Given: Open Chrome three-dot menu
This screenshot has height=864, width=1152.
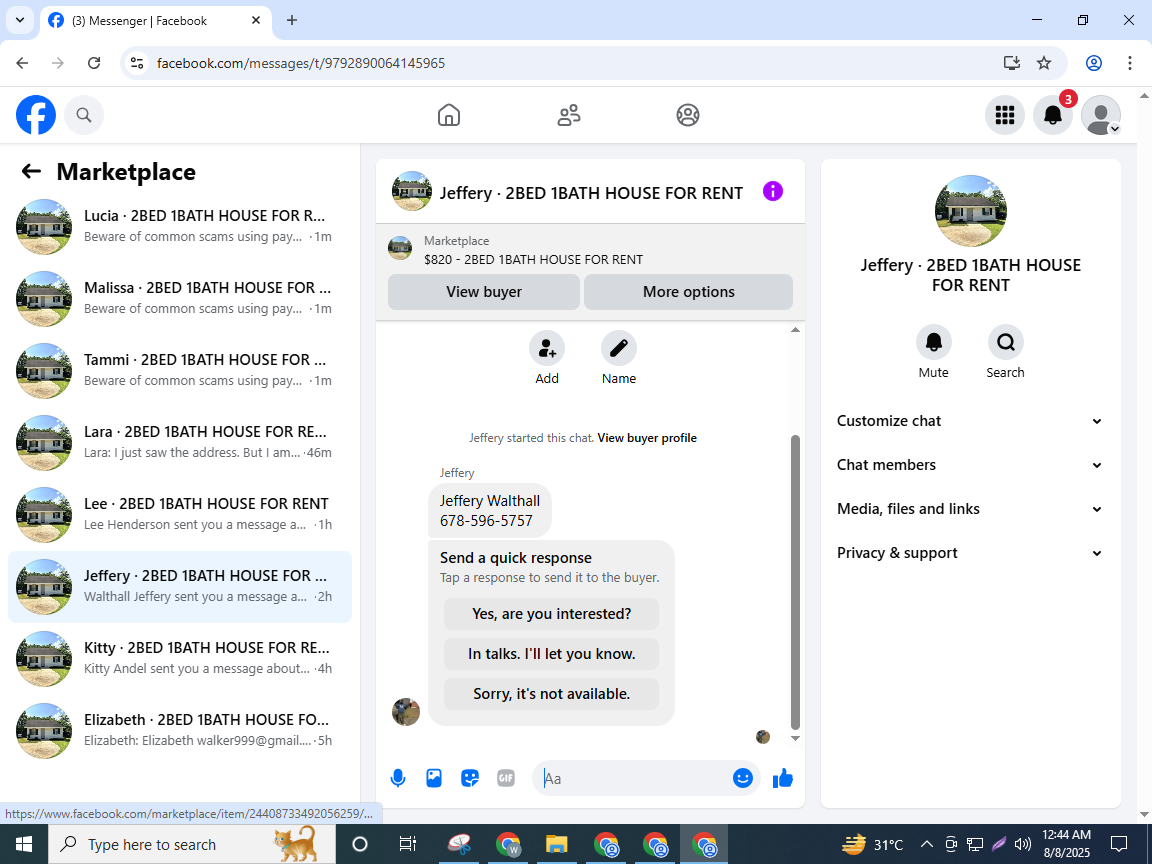Looking at the screenshot, I should (1130, 63).
